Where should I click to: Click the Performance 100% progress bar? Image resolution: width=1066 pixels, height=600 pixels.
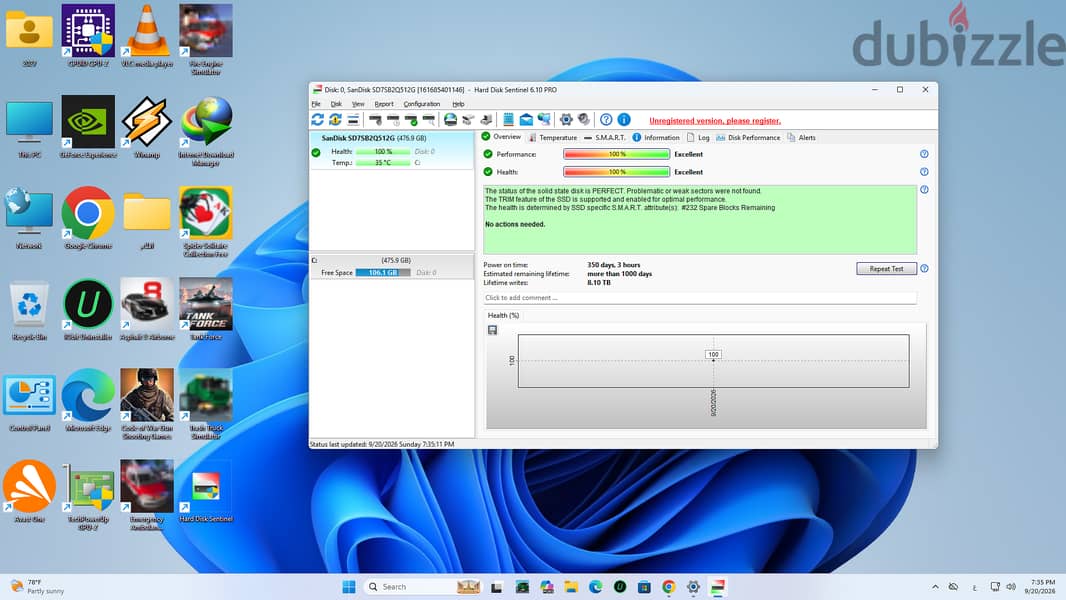tap(617, 154)
